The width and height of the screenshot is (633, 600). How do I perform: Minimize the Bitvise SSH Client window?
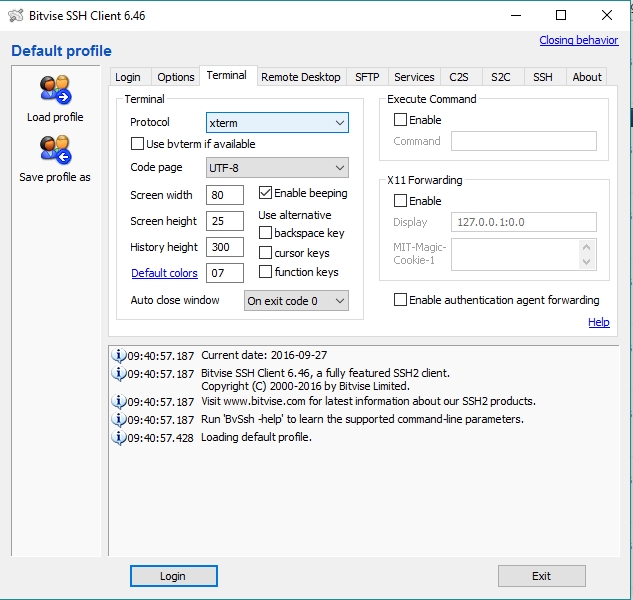[516, 15]
